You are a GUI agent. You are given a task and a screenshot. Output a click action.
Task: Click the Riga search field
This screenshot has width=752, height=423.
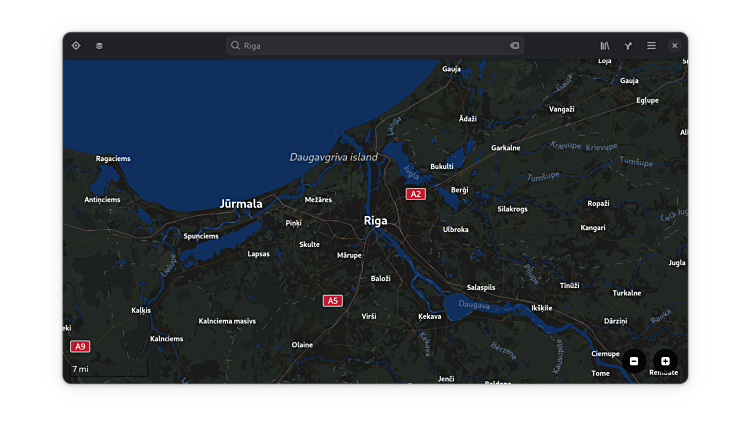tap(370, 46)
